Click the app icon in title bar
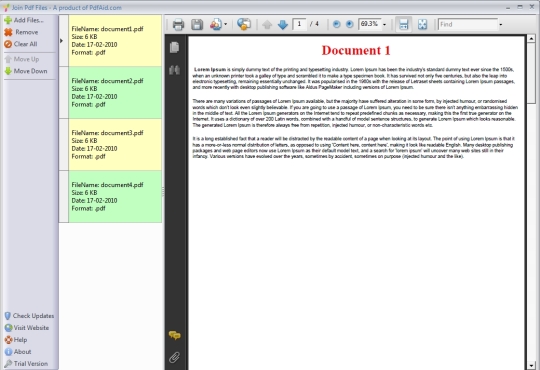The image size is (540, 370). (x=6, y=8)
